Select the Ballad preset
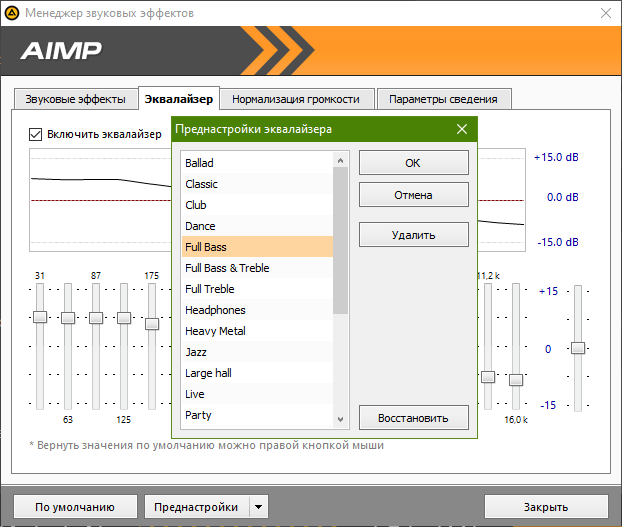 pyautogui.click(x=257, y=163)
